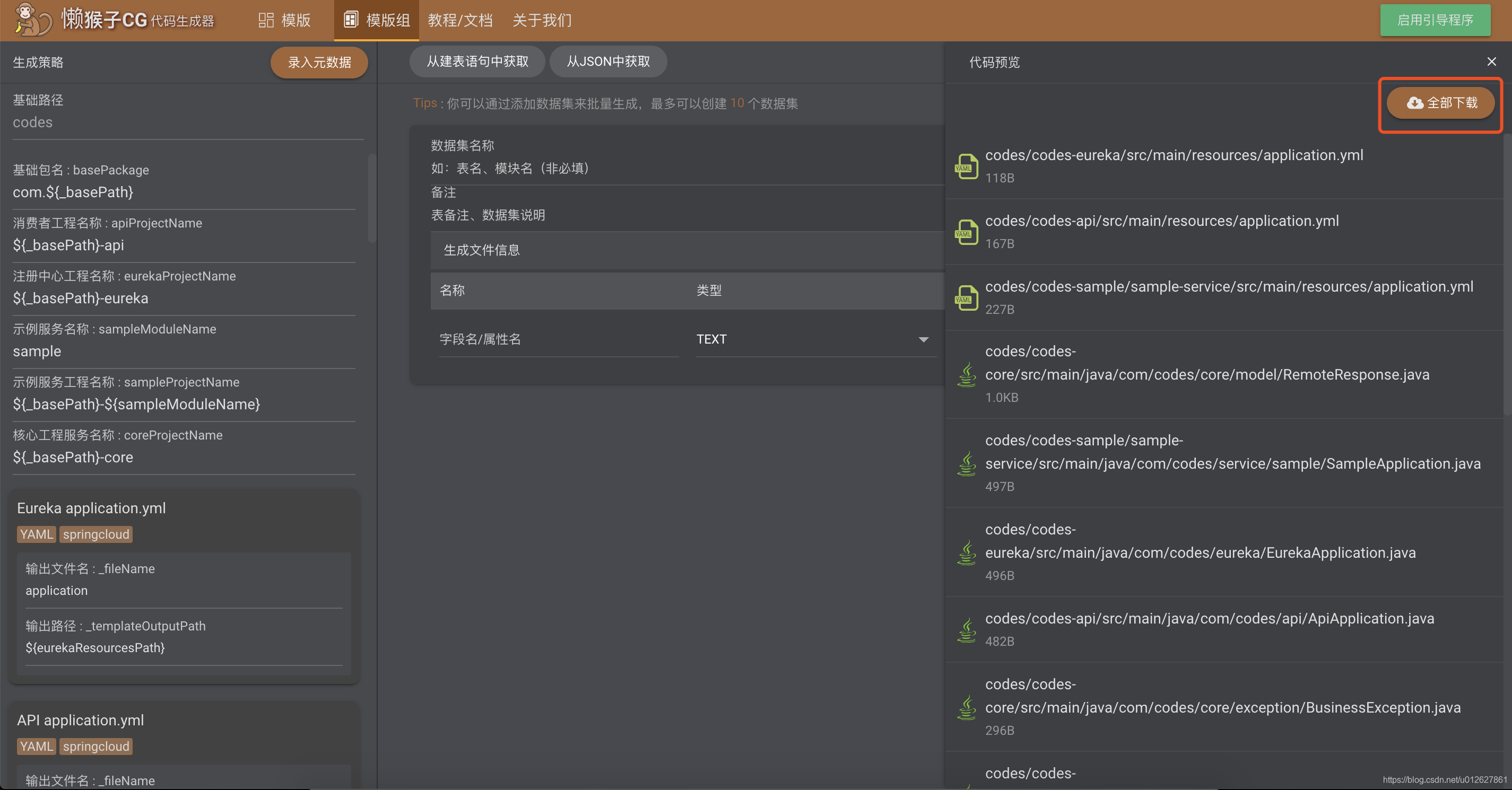Edit the 基础路径 codes field
1512x790 pixels.
pos(188,122)
